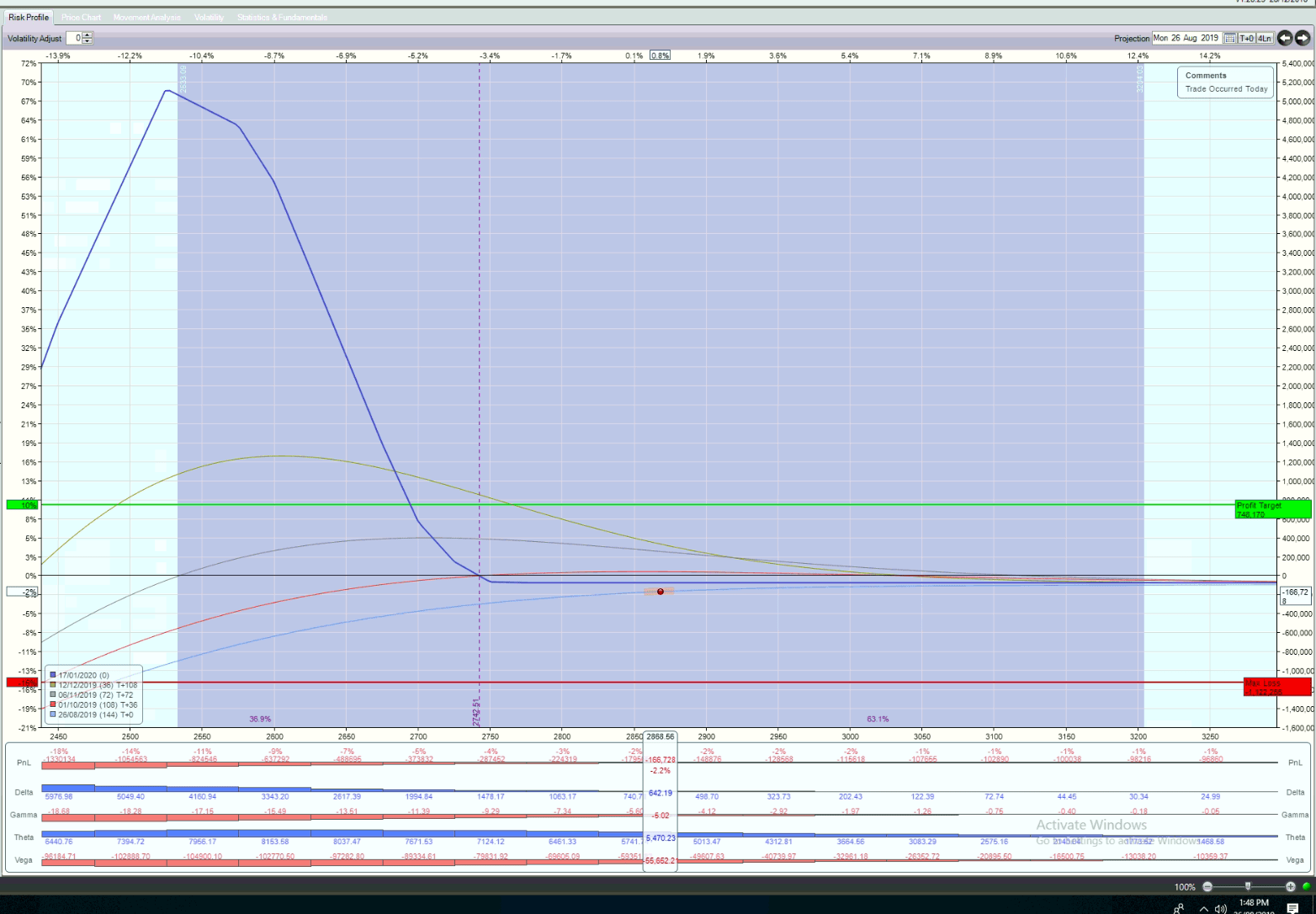Click the Projection label
Viewport: 1316px width, 914px height.
click(x=1132, y=39)
